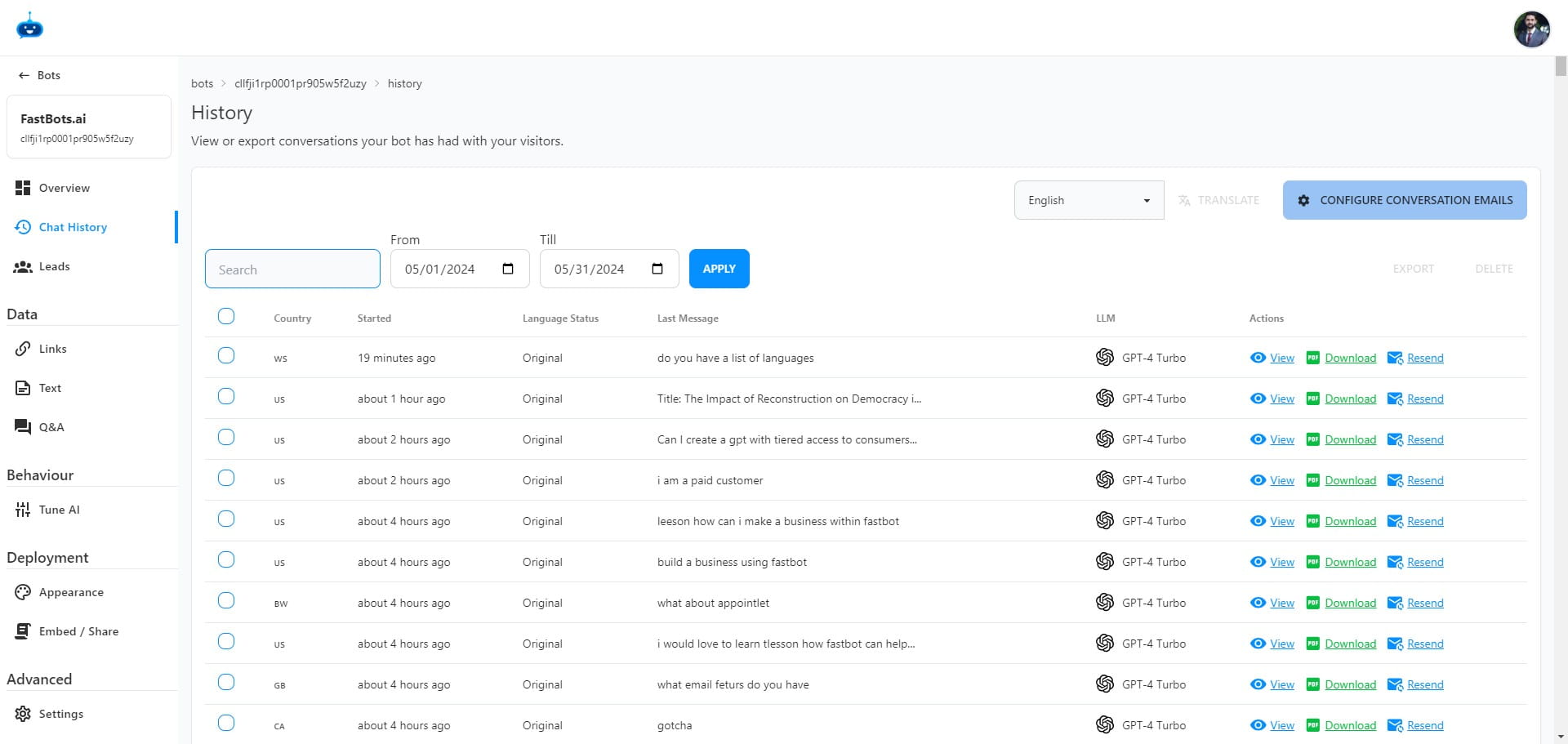Viewport: 1568px width, 744px height.
Task: Click the page scrollbar thumb
Action: click(x=1561, y=66)
